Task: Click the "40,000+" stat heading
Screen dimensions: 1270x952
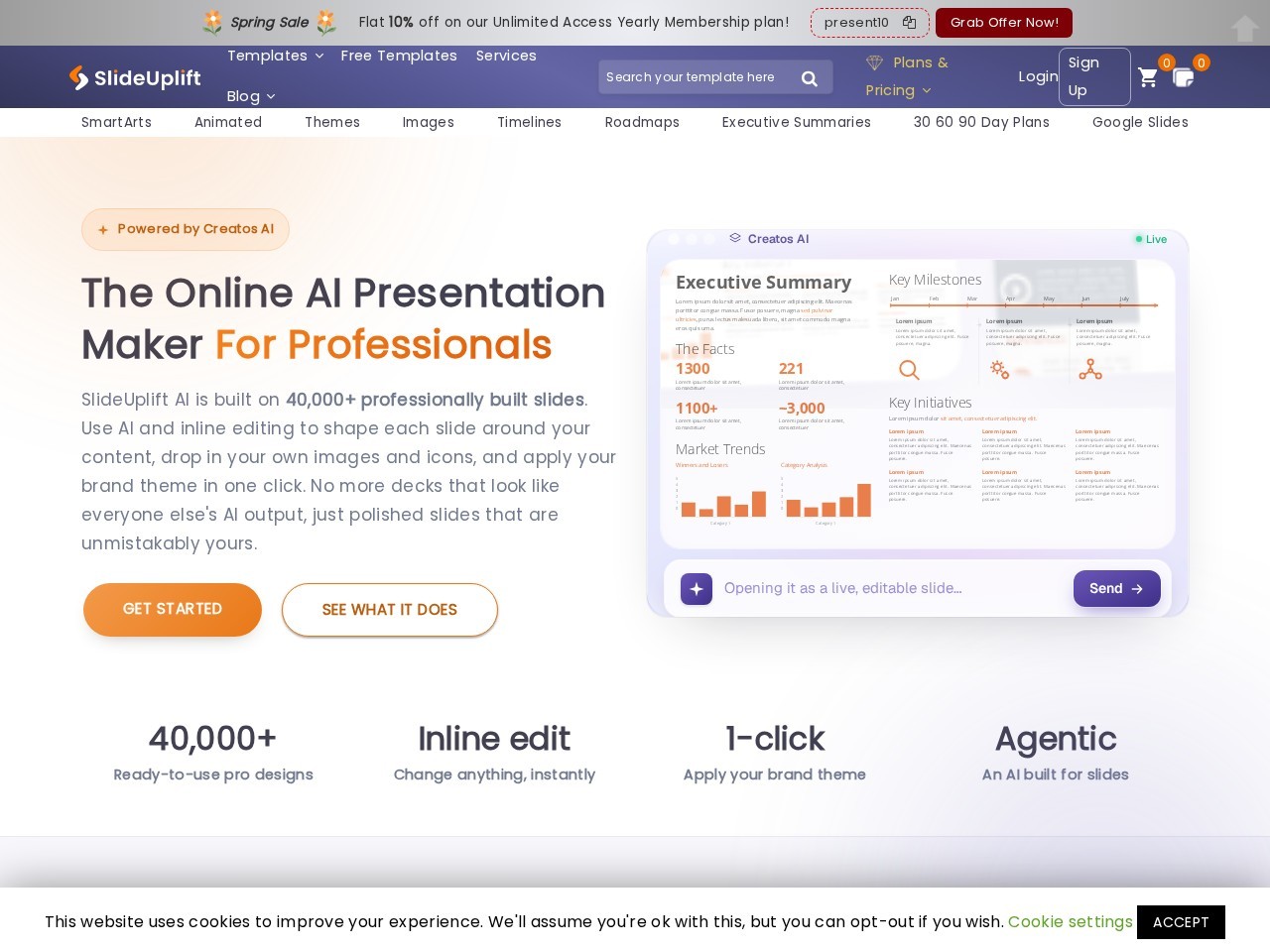Action: click(x=213, y=739)
